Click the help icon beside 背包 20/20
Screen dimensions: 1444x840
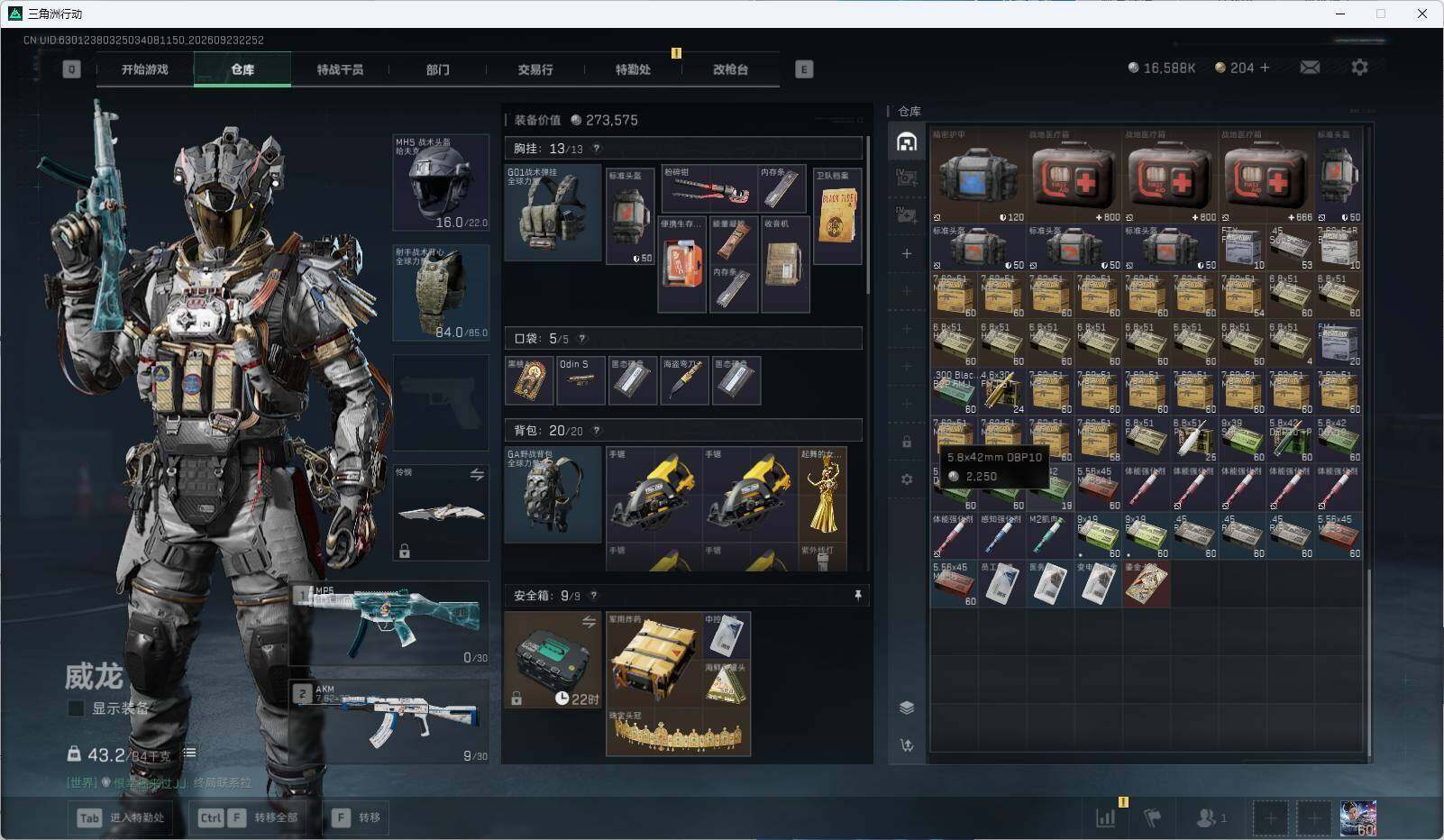(x=596, y=431)
